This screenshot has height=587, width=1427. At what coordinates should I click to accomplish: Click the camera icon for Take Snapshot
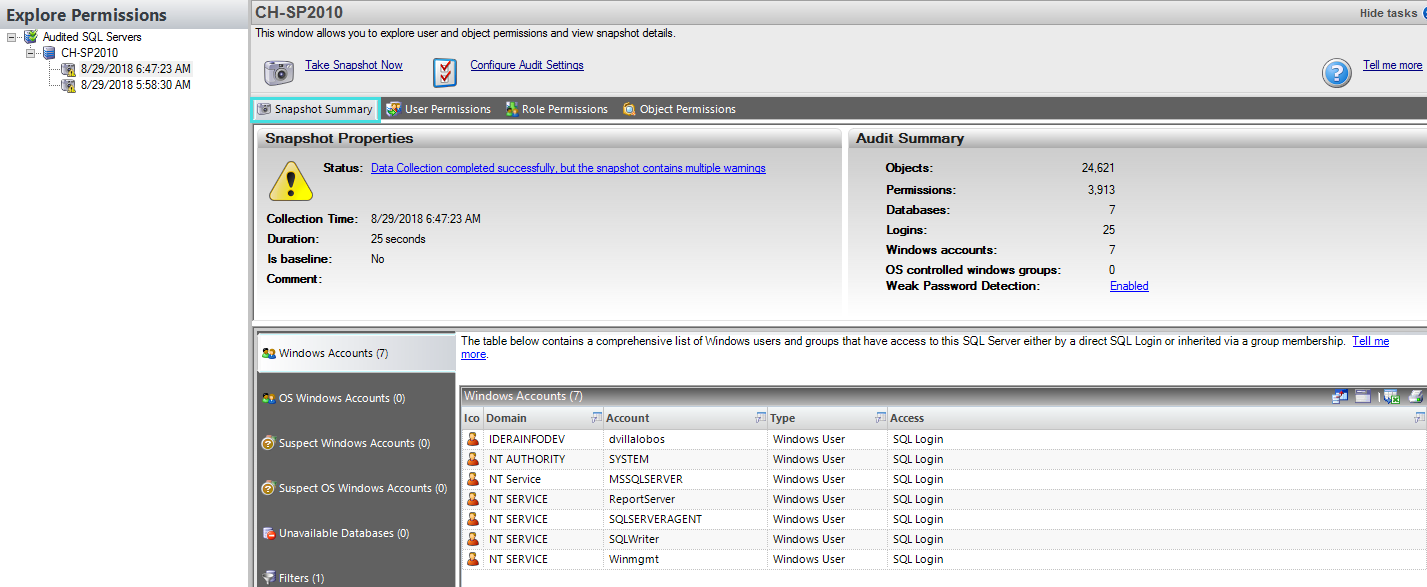(x=279, y=73)
